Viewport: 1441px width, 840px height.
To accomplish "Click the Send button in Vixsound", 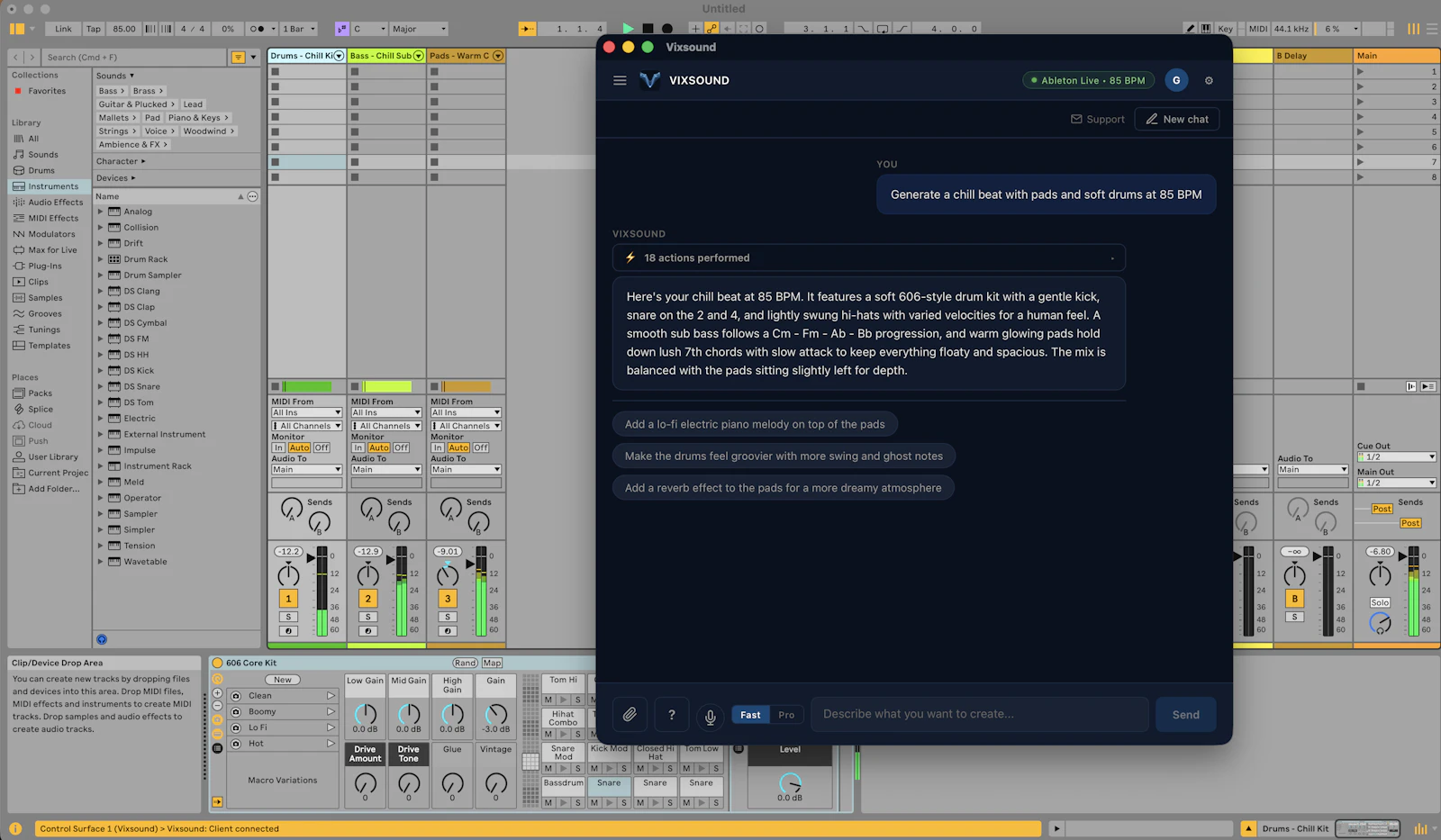I will click(1186, 715).
